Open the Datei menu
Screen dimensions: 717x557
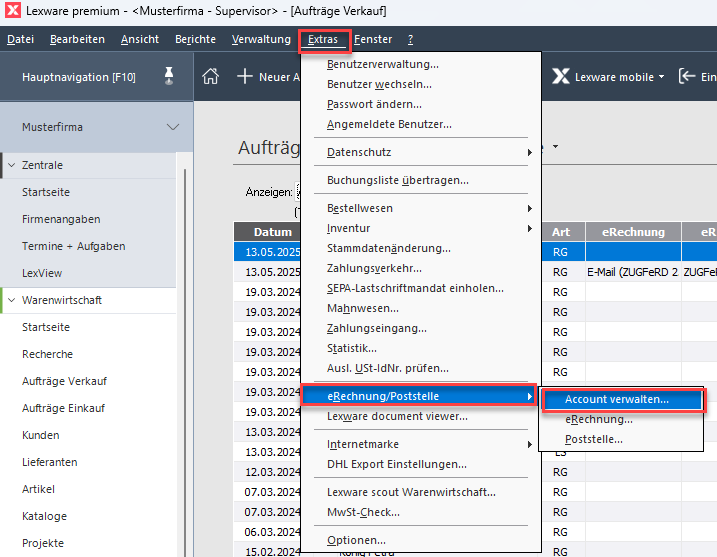(x=21, y=39)
